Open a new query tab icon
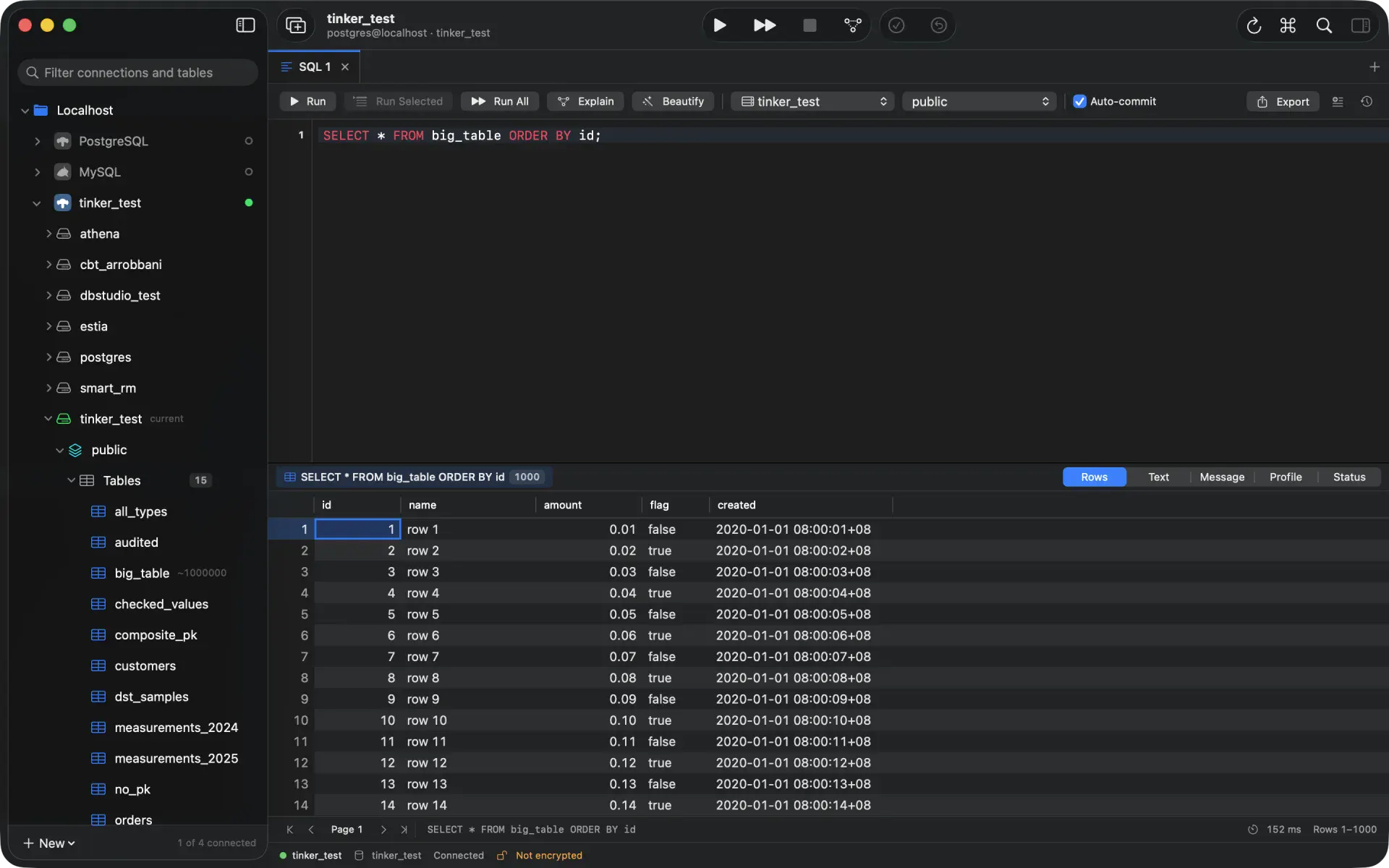This screenshot has width=1389, height=868. click(x=296, y=25)
